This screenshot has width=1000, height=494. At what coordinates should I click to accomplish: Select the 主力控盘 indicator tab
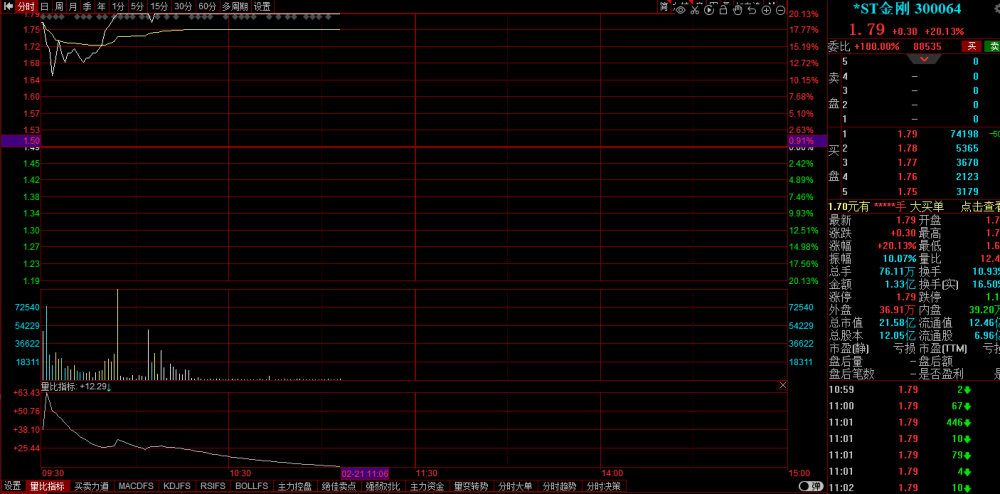(x=295, y=486)
